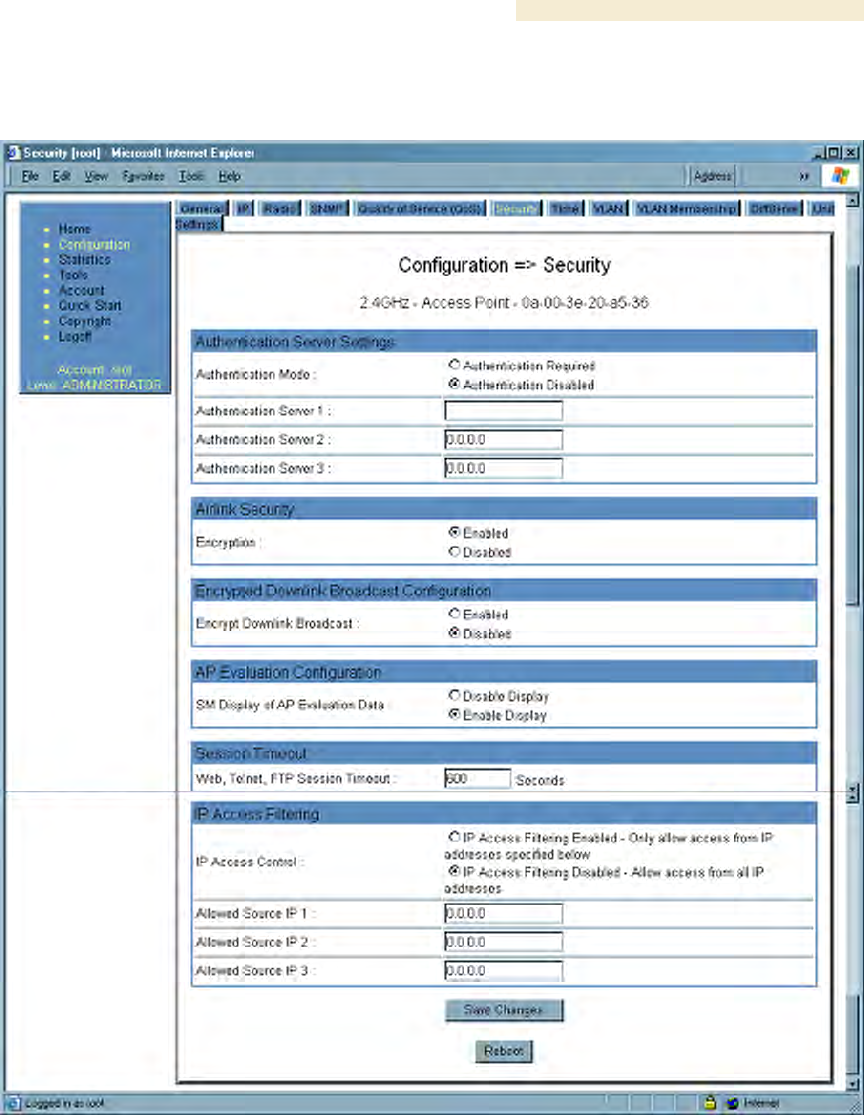Image resolution: width=864 pixels, height=1115 pixels.
Task: Switch to VLAN Membership tab
Action: (x=687, y=208)
